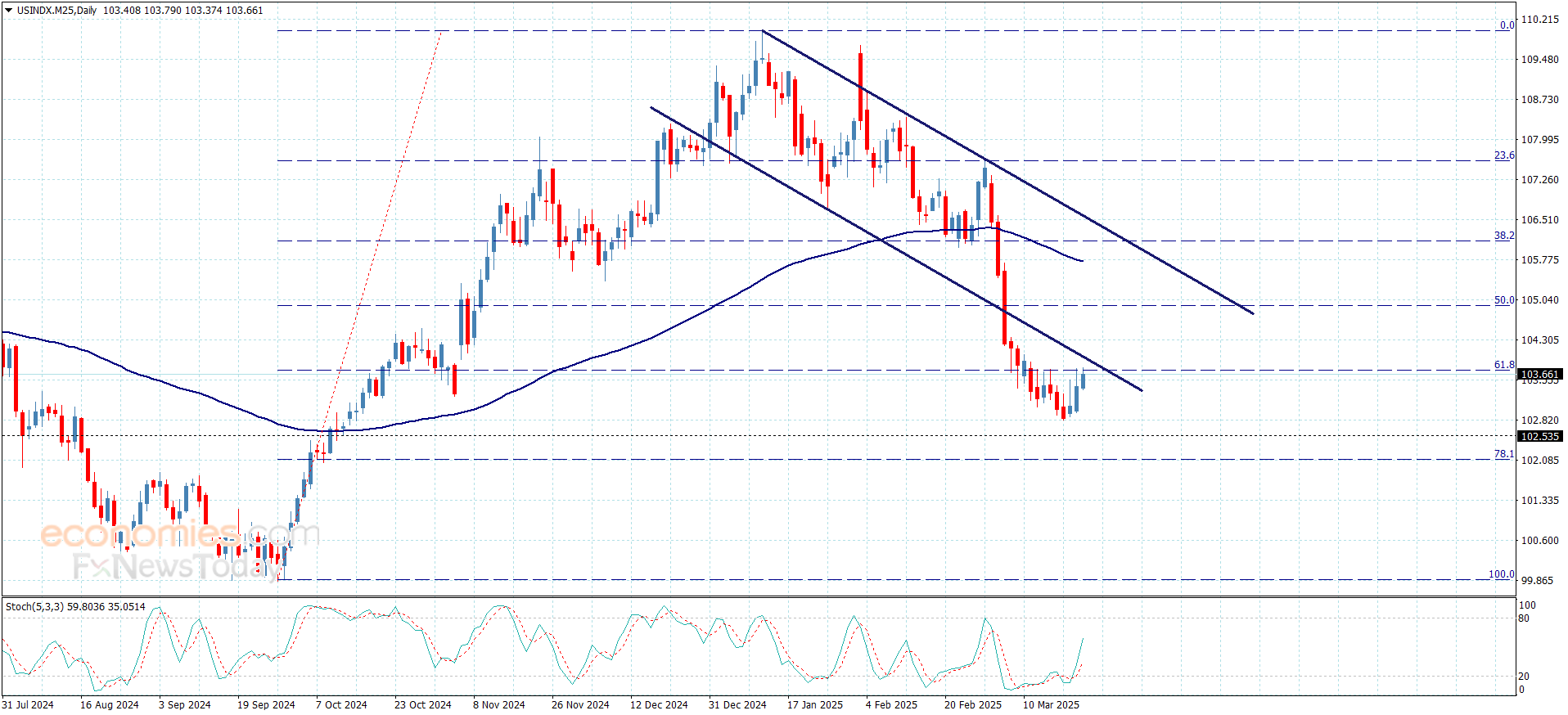Viewport: 1568px width, 715px height.
Task: Click the 106.510 price axis label
Action: pyautogui.click(x=1539, y=220)
